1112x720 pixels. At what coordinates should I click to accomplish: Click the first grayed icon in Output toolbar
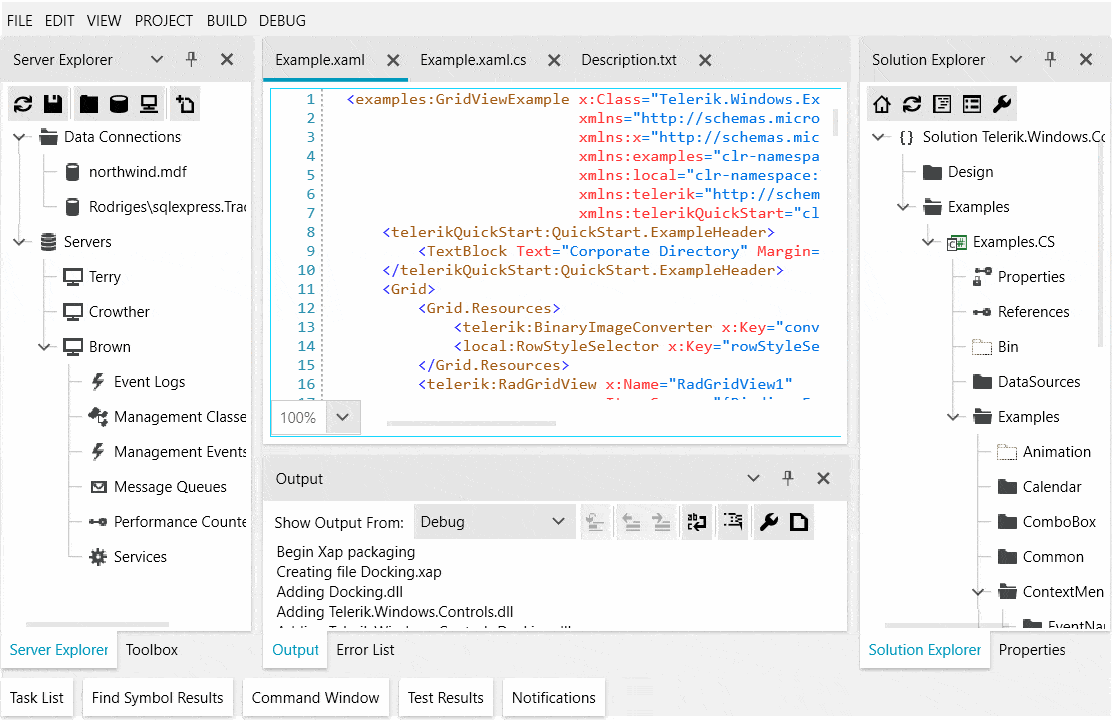point(595,522)
